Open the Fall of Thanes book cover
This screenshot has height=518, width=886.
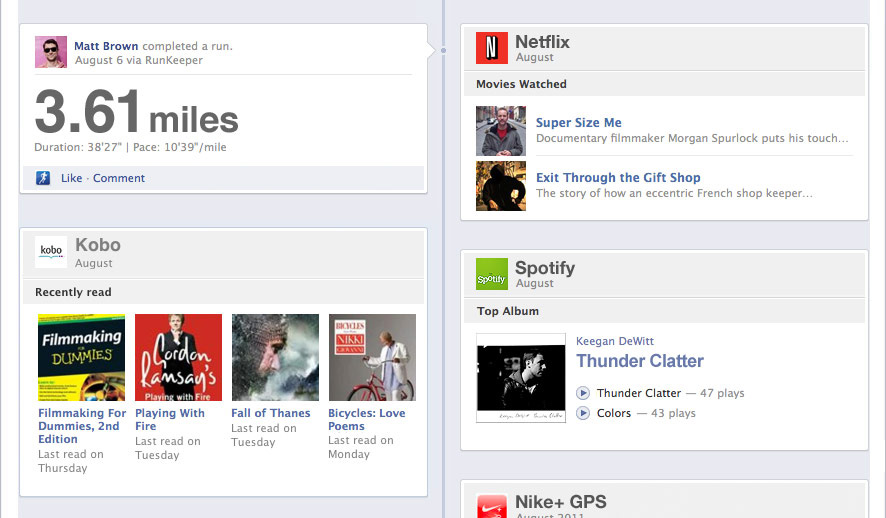click(275, 357)
